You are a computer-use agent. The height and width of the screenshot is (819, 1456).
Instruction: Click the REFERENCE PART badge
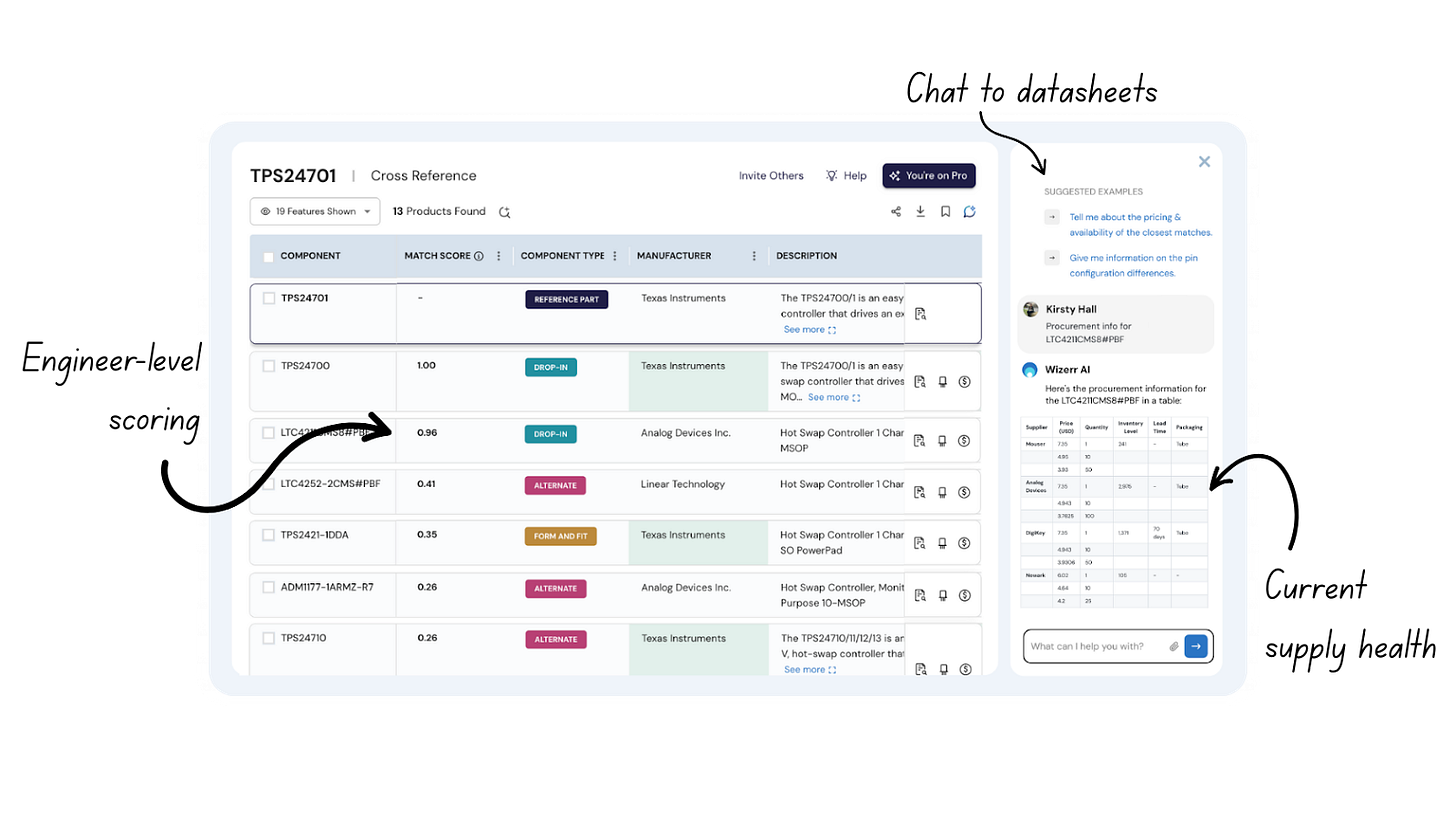click(x=567, y=299)
